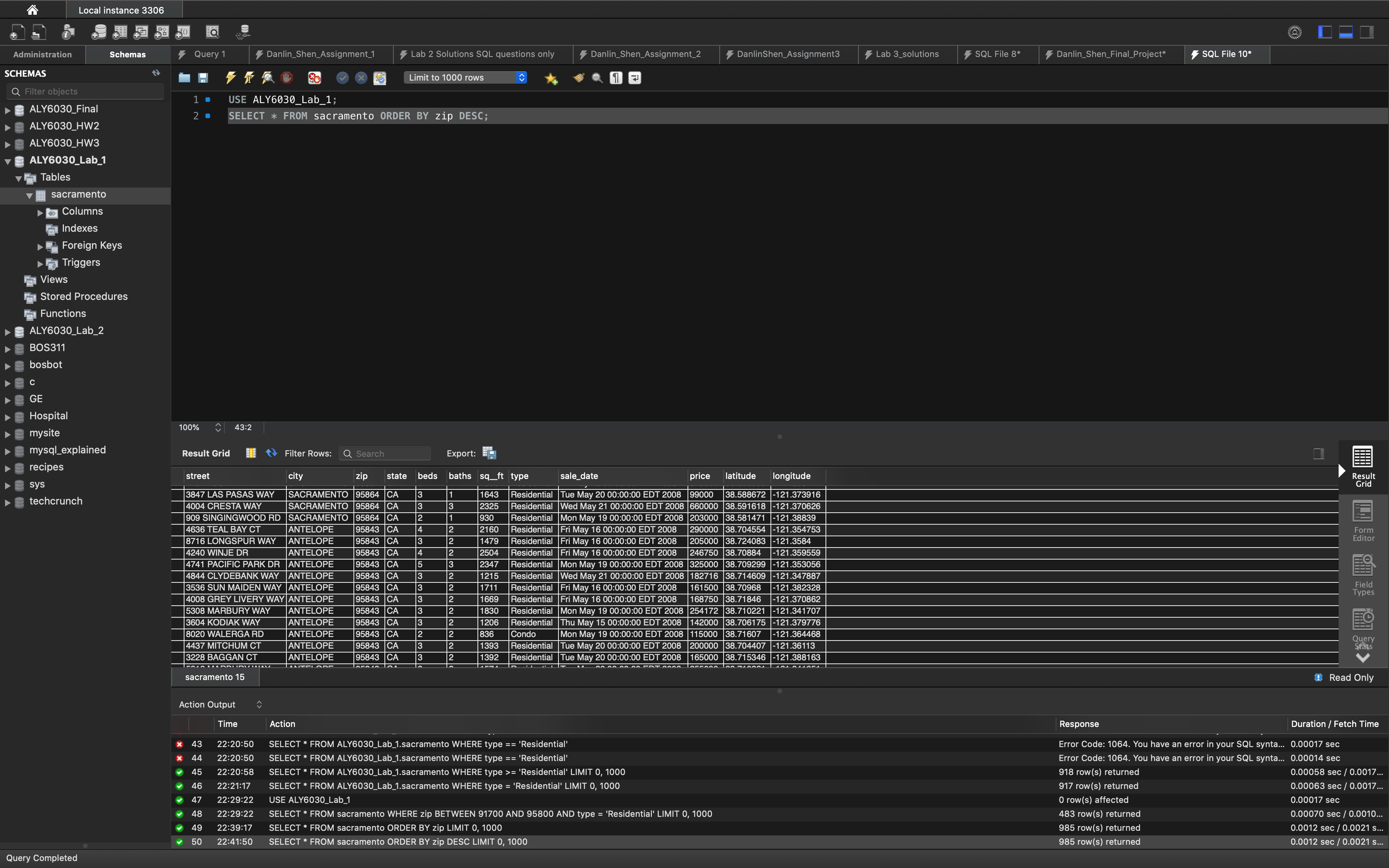Viewport: 1389px width, 868px height.
Task: Switch to the Administration tab
Action: (43, 55)
